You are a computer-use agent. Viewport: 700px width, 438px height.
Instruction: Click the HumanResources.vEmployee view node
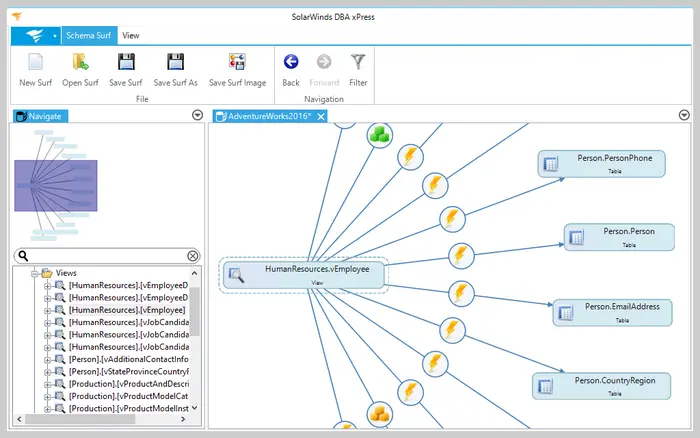pyautogui.click(x=303, y=274)
